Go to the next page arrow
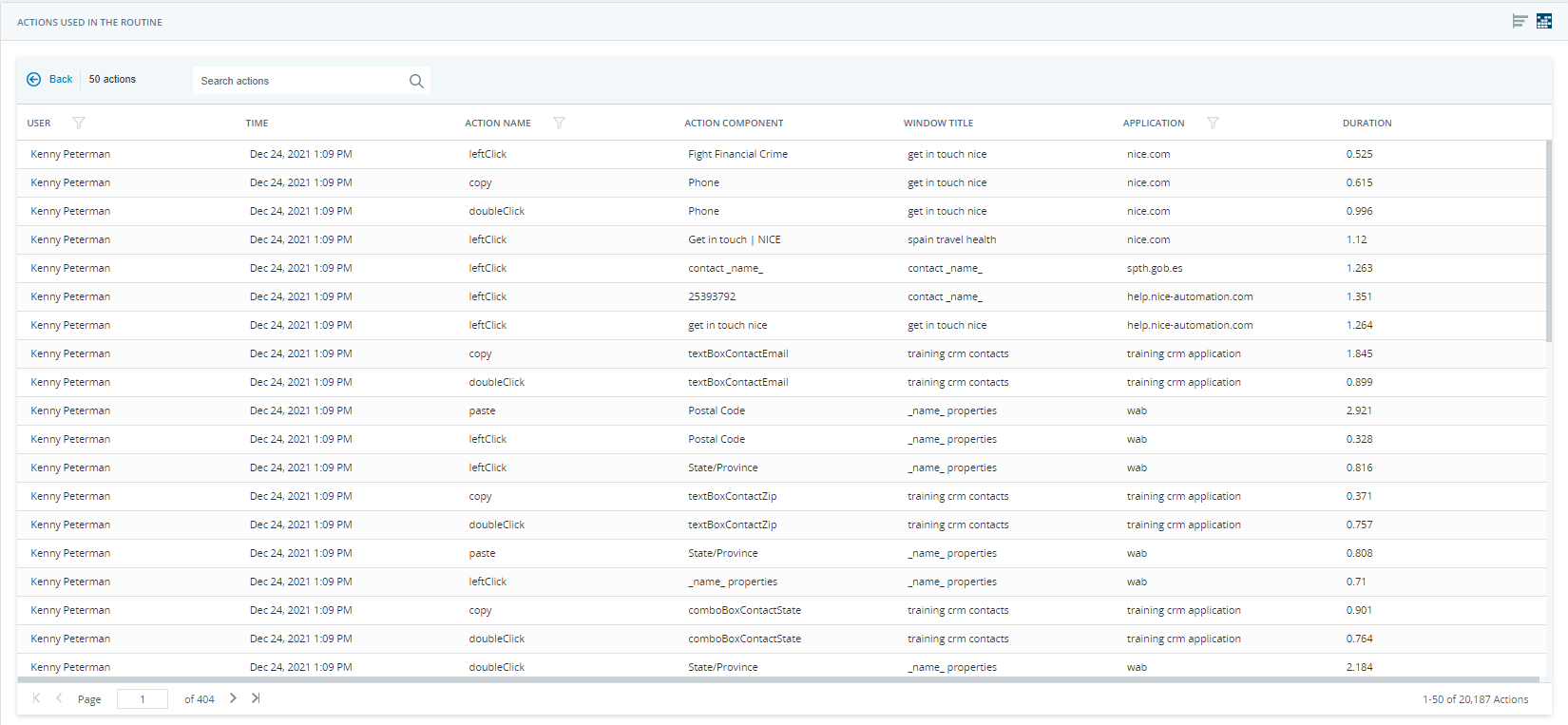 pos(233,698)
